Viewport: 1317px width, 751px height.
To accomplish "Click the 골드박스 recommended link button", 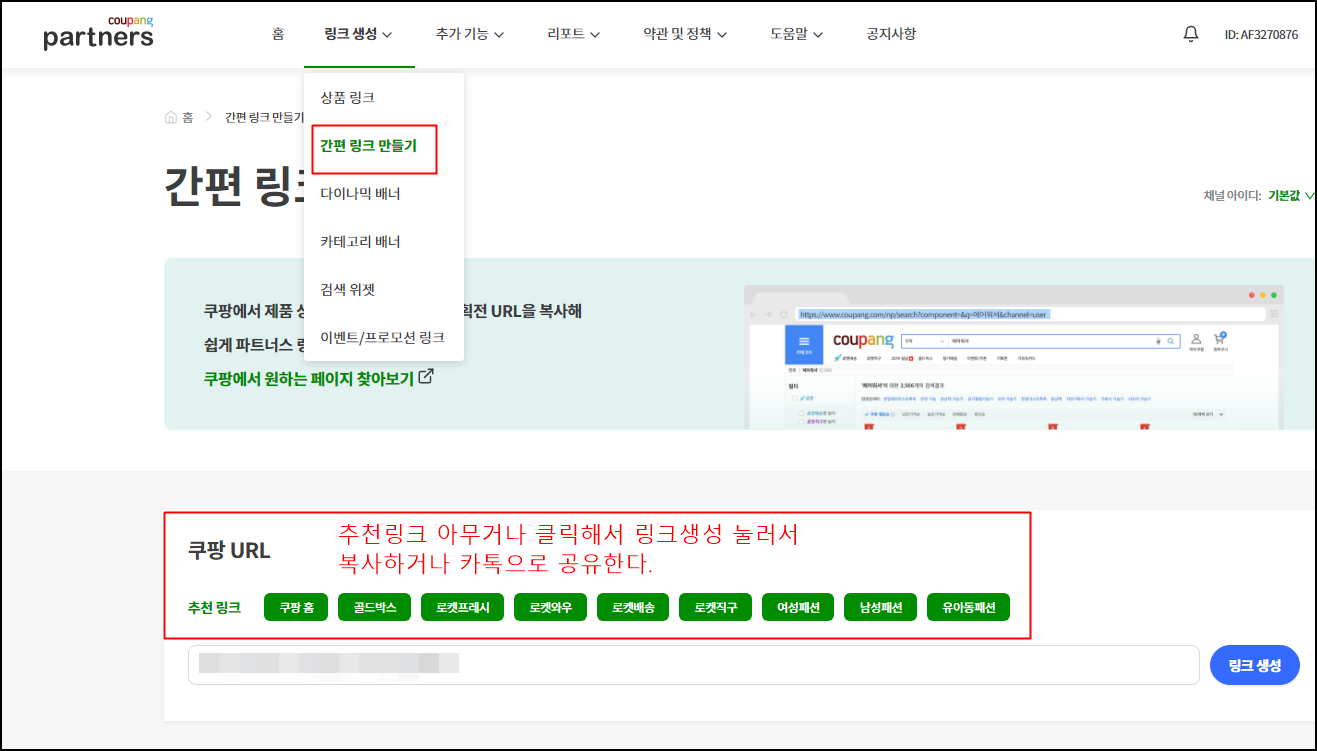I will coord(375,607).
